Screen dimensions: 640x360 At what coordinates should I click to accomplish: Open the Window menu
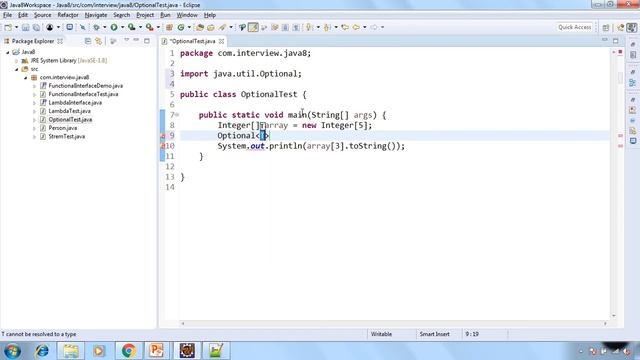point(187,15)
